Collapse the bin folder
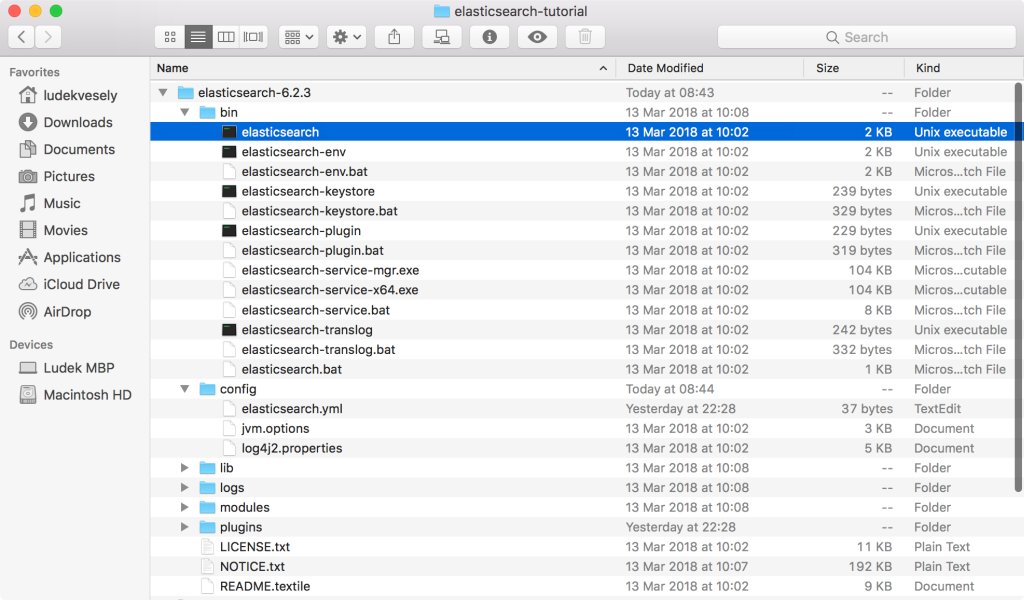 (x=185, y=112)
